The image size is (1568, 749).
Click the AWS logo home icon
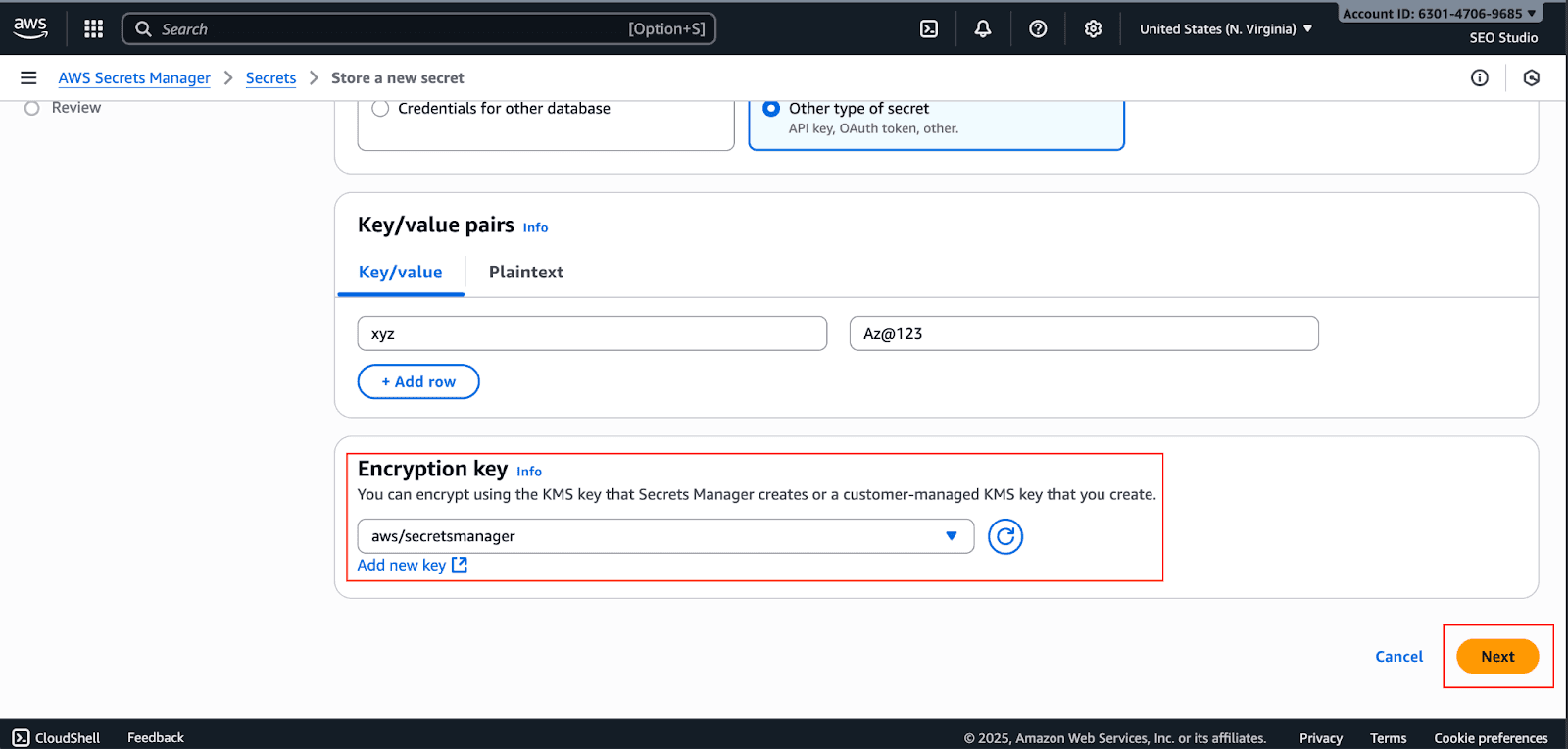[x=30, y=28]
